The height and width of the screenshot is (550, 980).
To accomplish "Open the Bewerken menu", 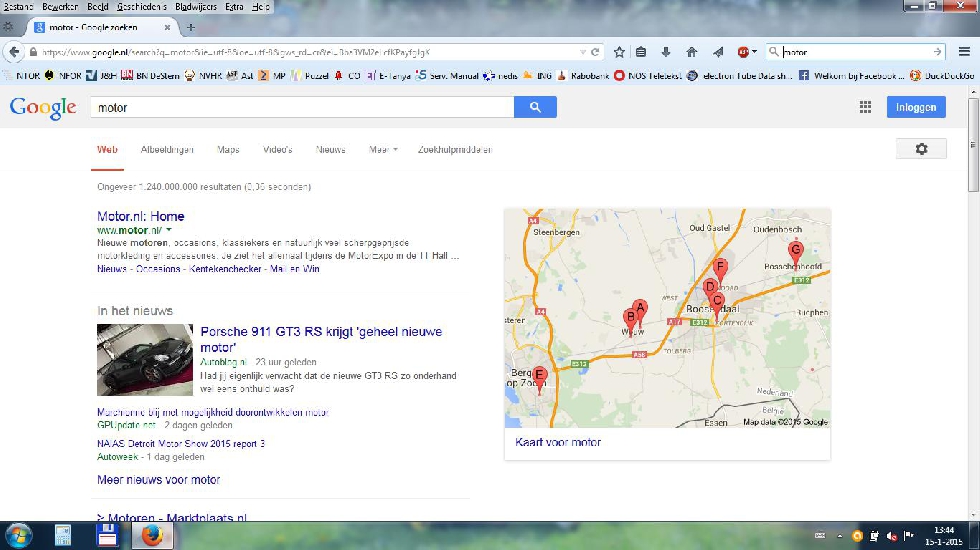I will (60, 7).
